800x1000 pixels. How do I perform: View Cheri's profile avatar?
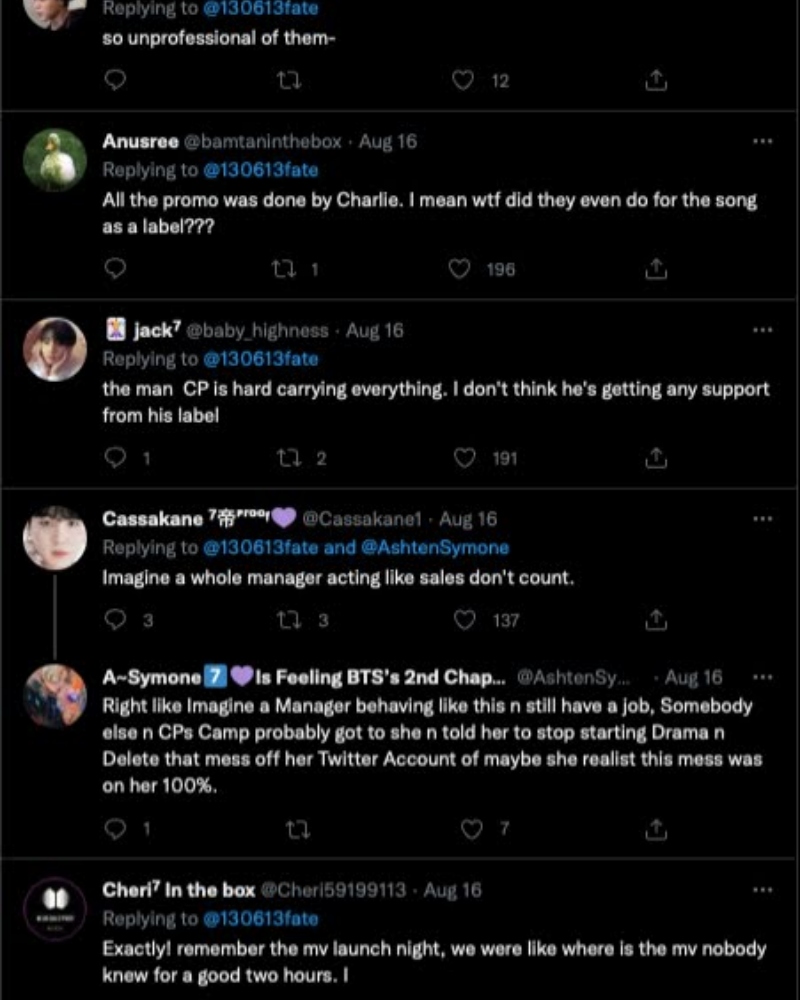[x=55, y=907]
